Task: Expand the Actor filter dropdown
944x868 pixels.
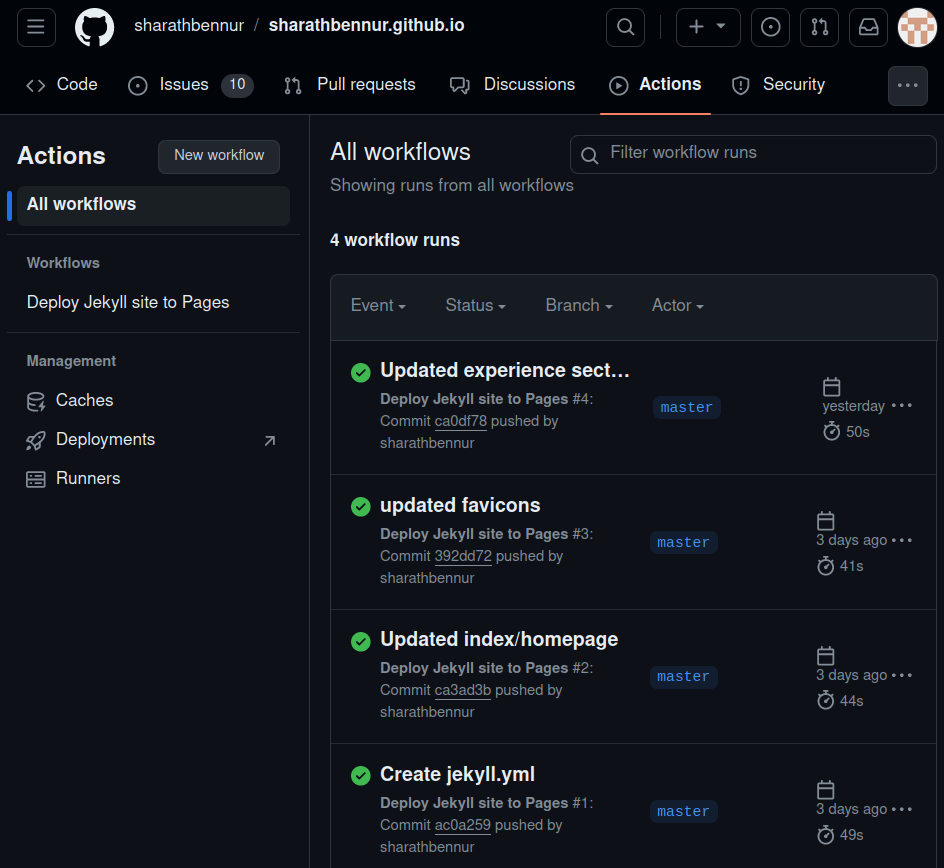Action: [677, 306]
